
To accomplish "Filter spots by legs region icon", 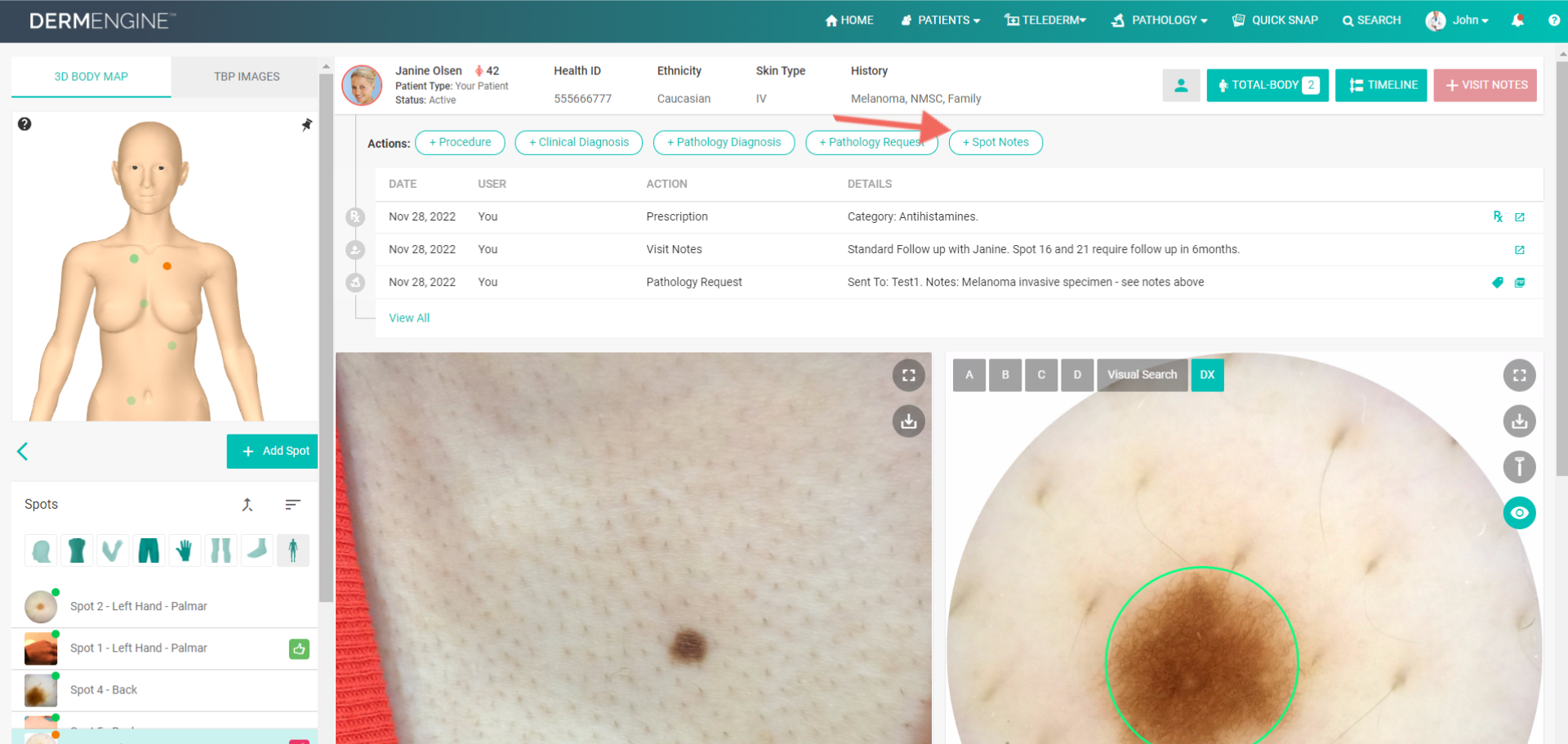I will [x=220, y=550].
